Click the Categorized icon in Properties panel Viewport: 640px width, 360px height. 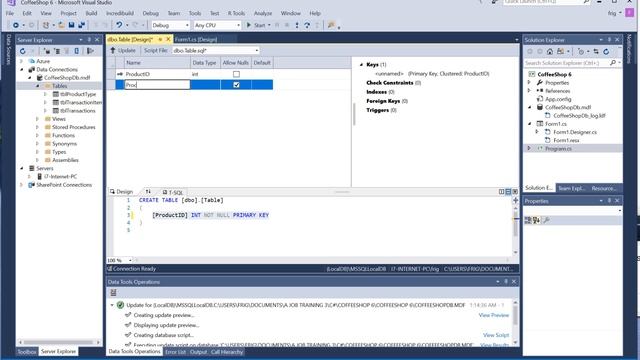click(x=528, y=220)
